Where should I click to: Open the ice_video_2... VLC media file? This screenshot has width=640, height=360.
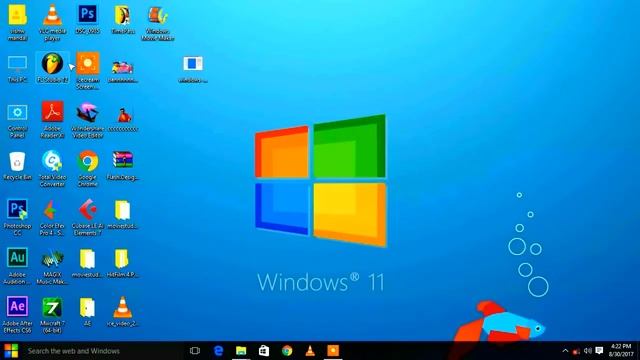122,311
